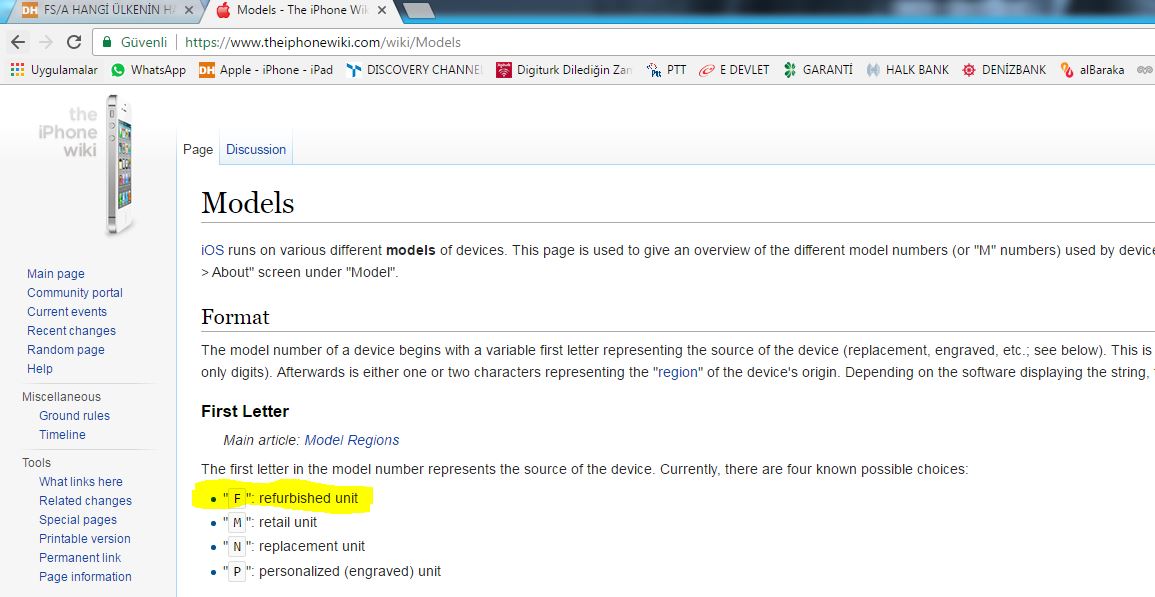
Task: Go to Recent changes in sidebar
Action: tap(71, 331)
